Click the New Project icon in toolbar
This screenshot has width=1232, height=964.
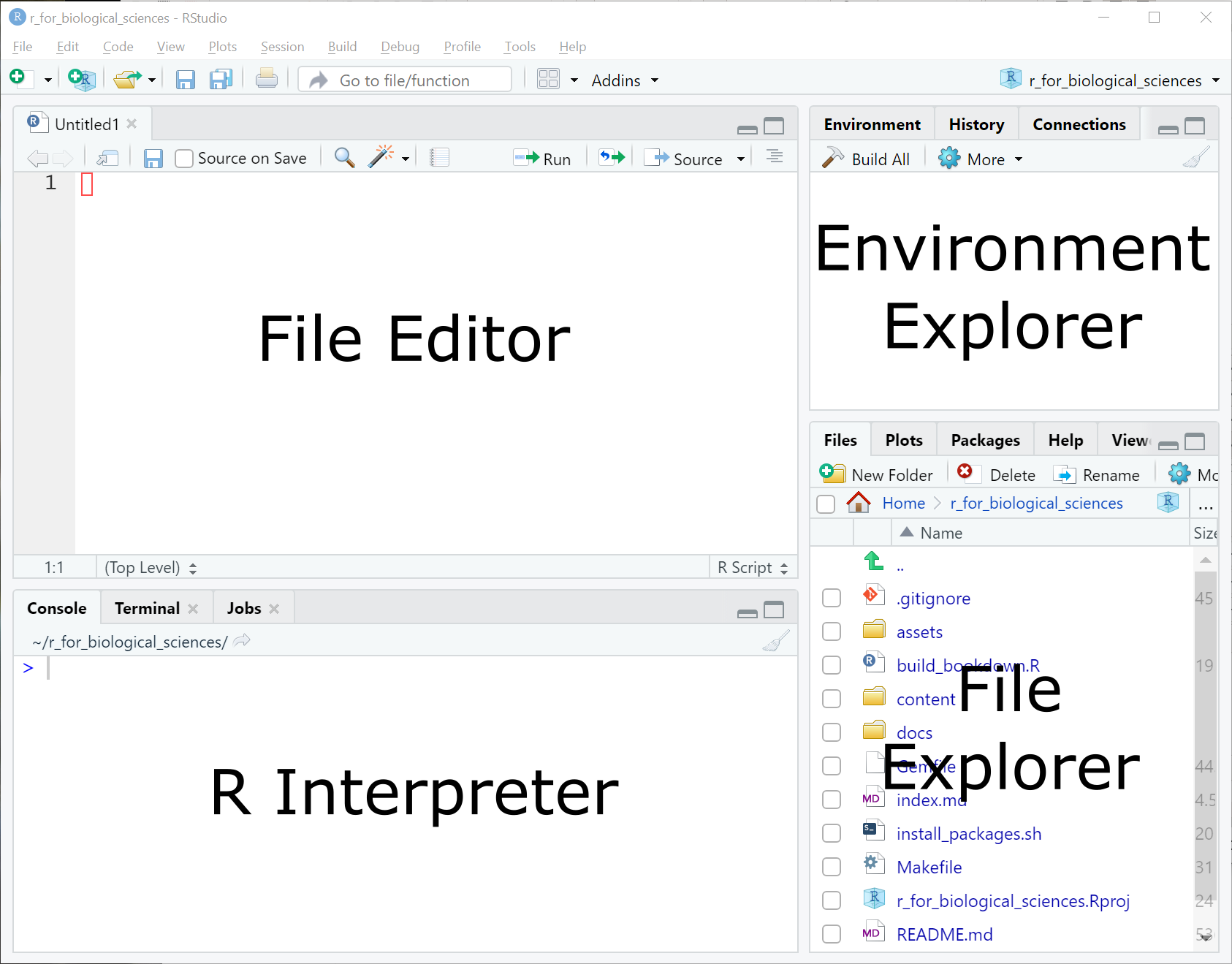[81, 80]
